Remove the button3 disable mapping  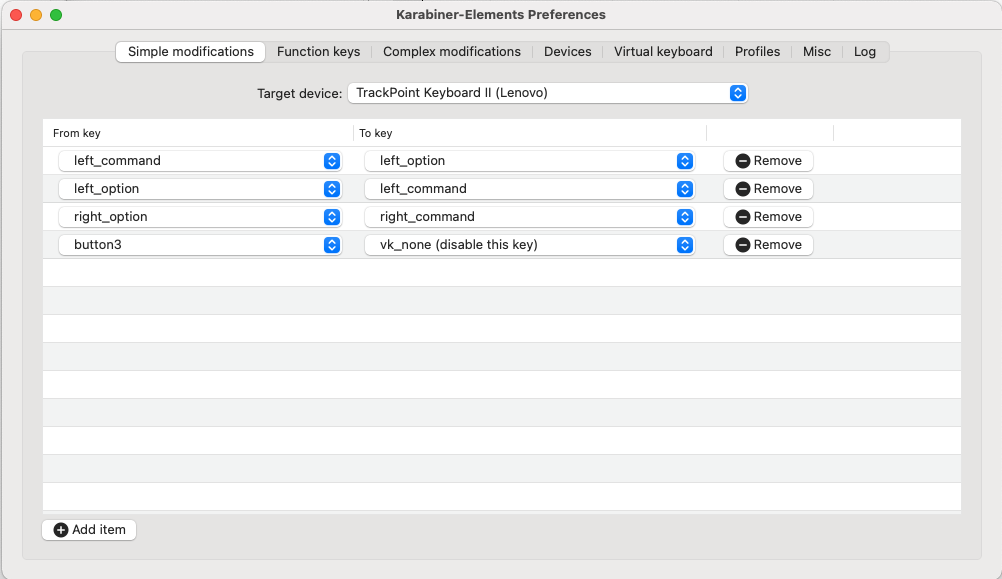[x=768, y=245]
